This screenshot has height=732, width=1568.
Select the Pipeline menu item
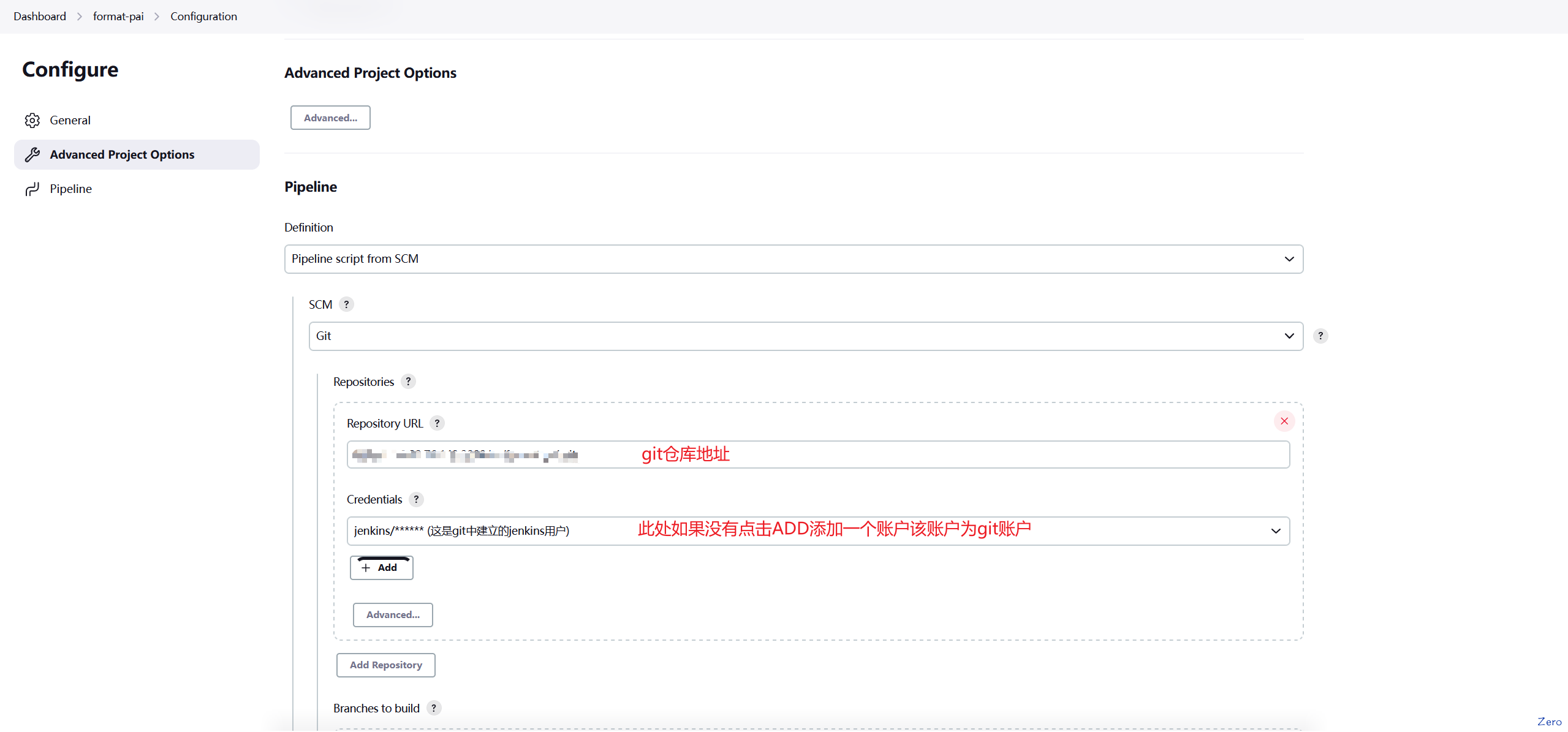pos(71,188)
